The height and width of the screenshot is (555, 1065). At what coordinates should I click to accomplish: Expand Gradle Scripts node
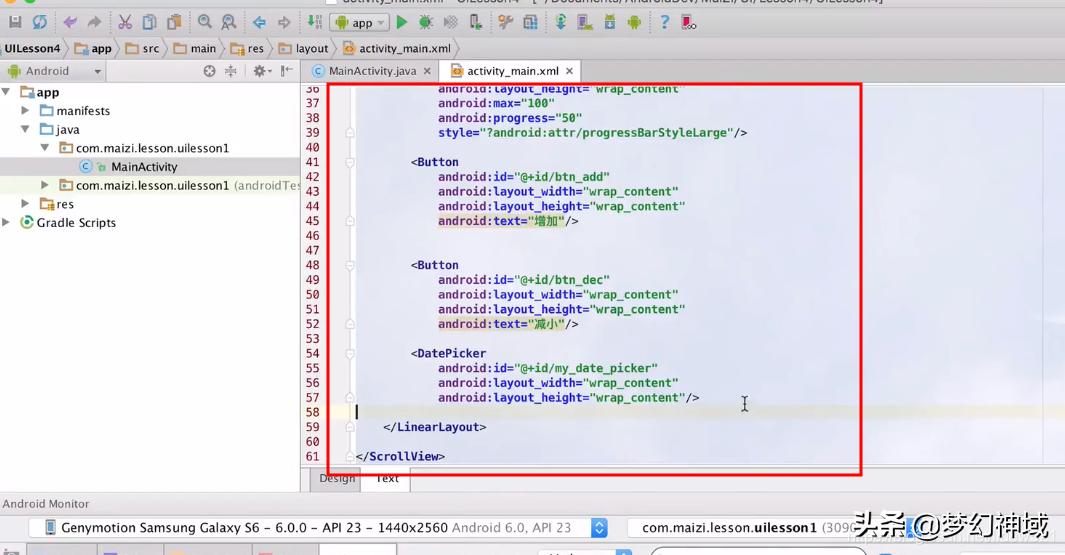(8, 222)
